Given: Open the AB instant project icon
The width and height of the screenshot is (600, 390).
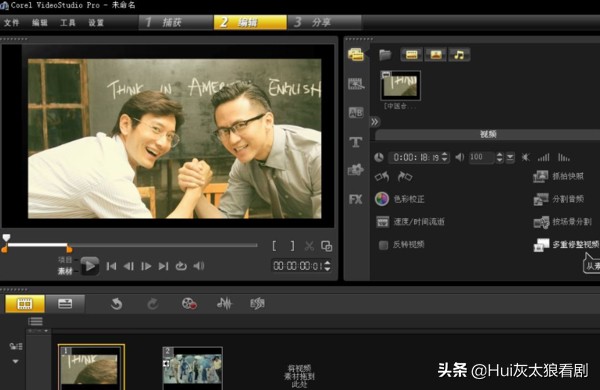Looking at the screenshot, I should coord(355,113).
